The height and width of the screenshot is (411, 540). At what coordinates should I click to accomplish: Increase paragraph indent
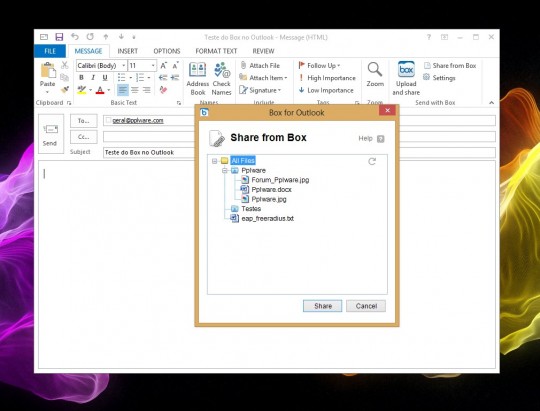click(175, 78)
